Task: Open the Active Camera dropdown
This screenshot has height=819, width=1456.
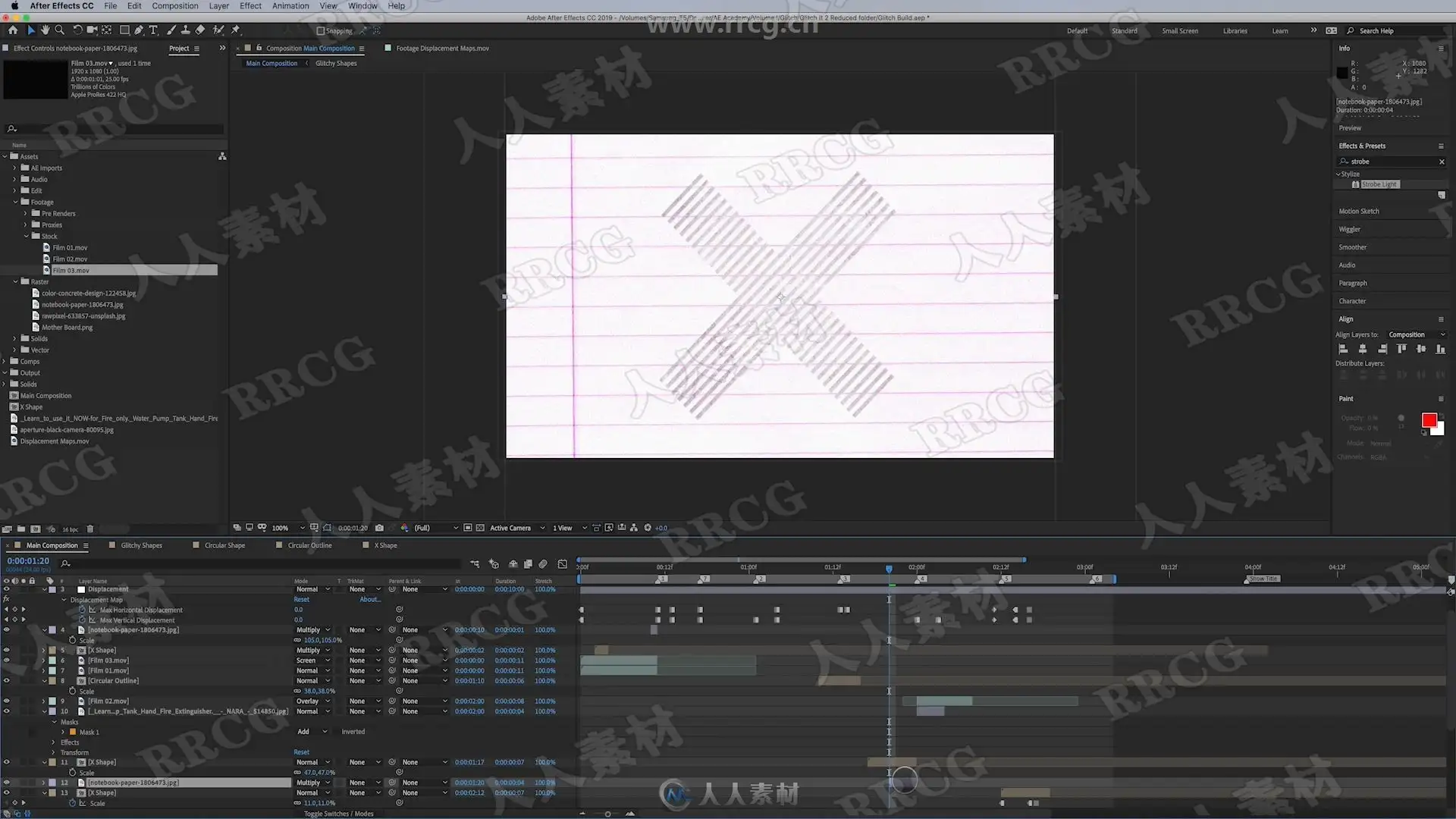Action: 517,528
